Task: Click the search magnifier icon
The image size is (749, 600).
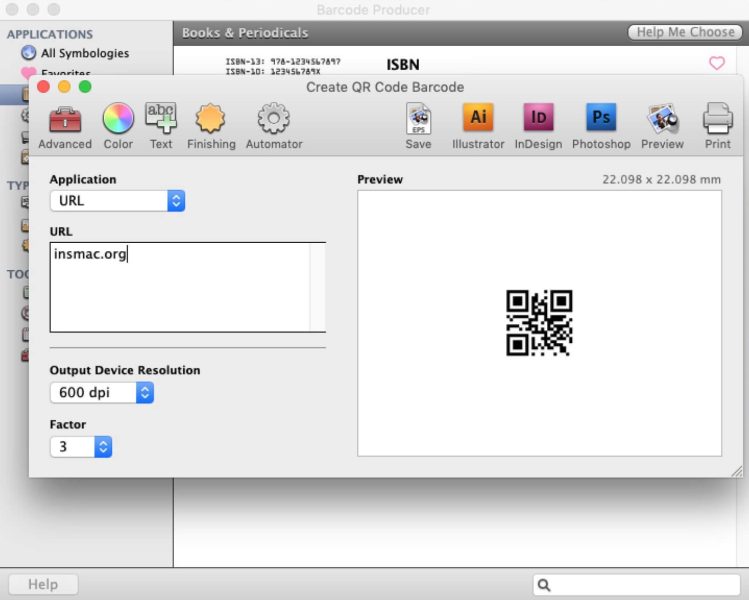Action: click(544, 584)
